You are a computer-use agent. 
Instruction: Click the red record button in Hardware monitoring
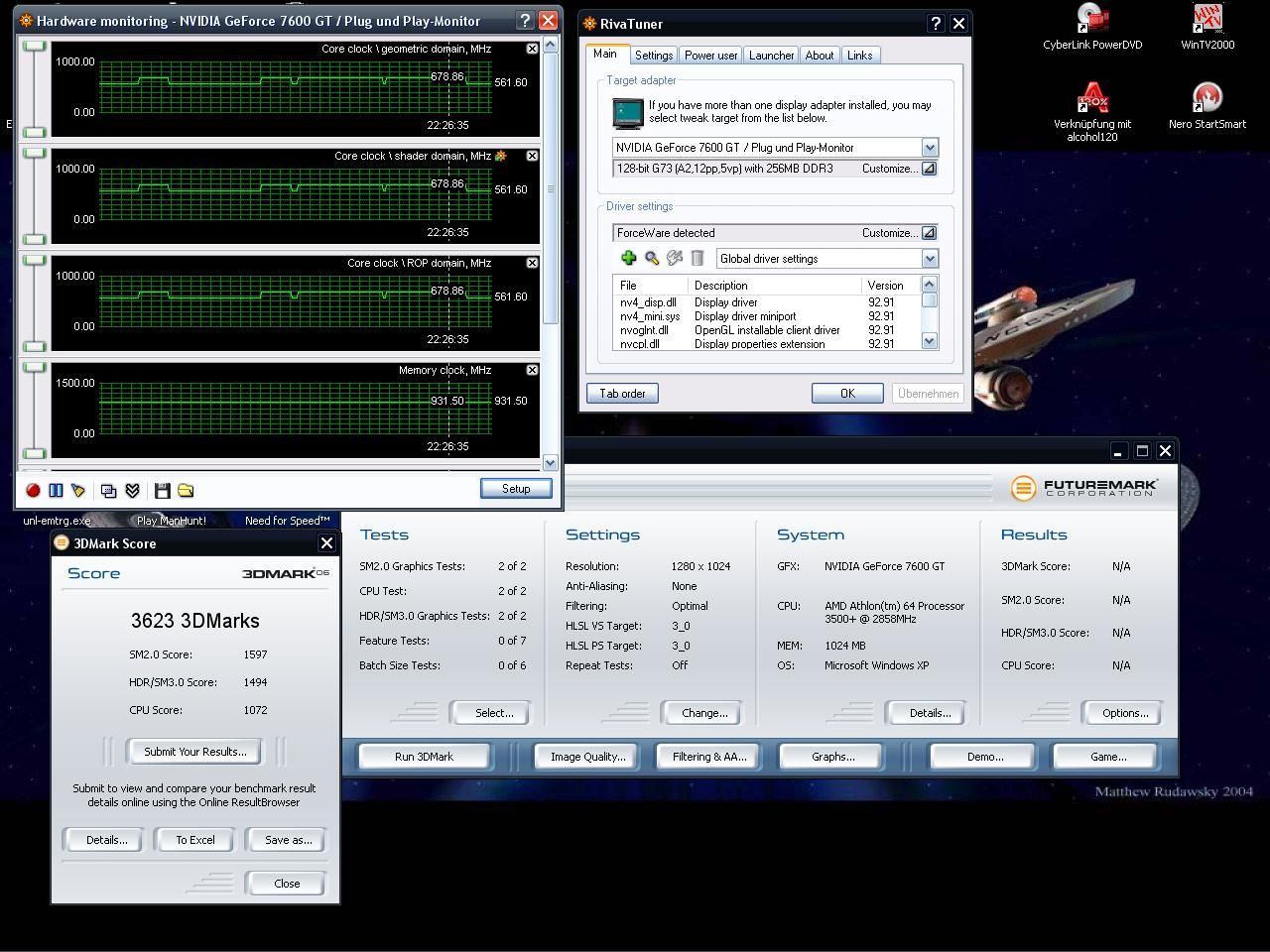(33, 490)
